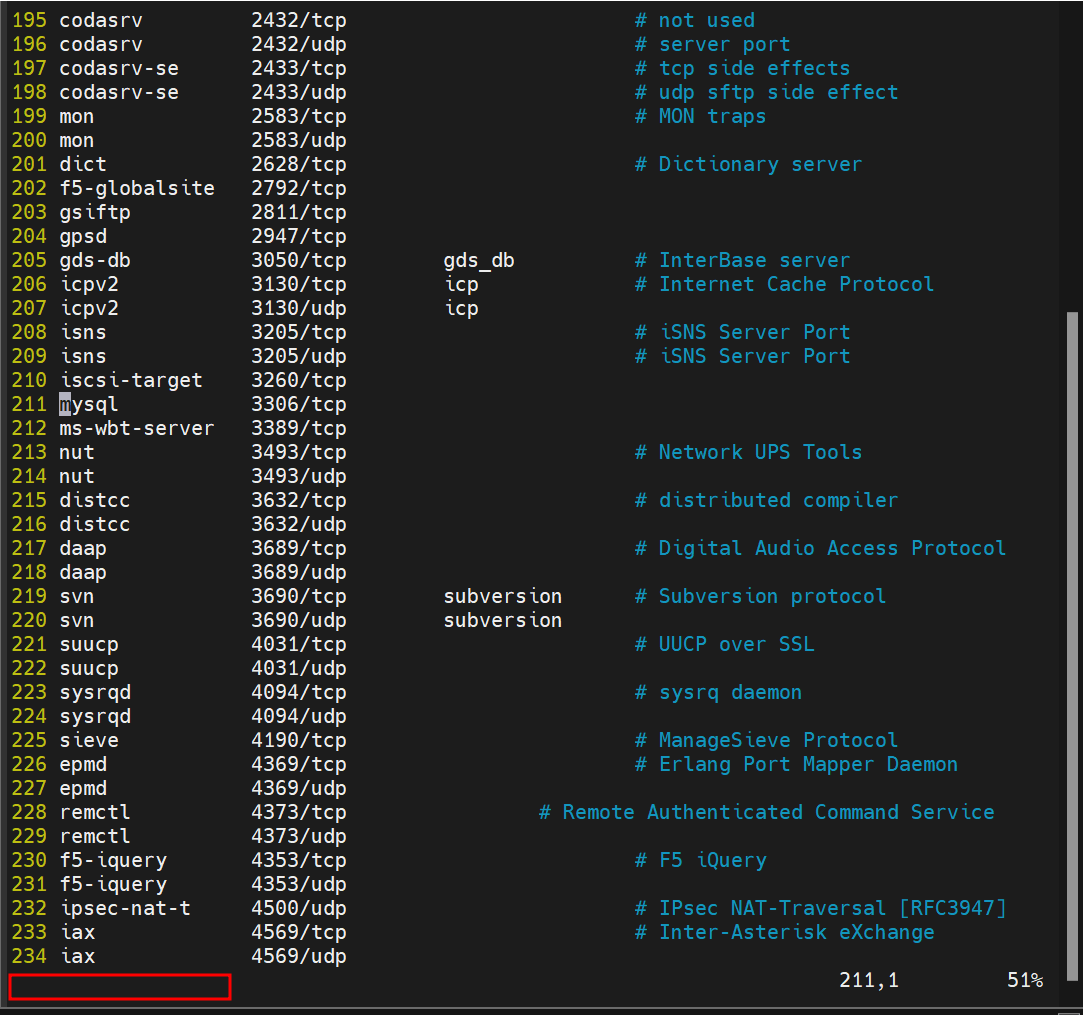
Task: Place cursor on iscsi-target service name
Action: (130, 381)
